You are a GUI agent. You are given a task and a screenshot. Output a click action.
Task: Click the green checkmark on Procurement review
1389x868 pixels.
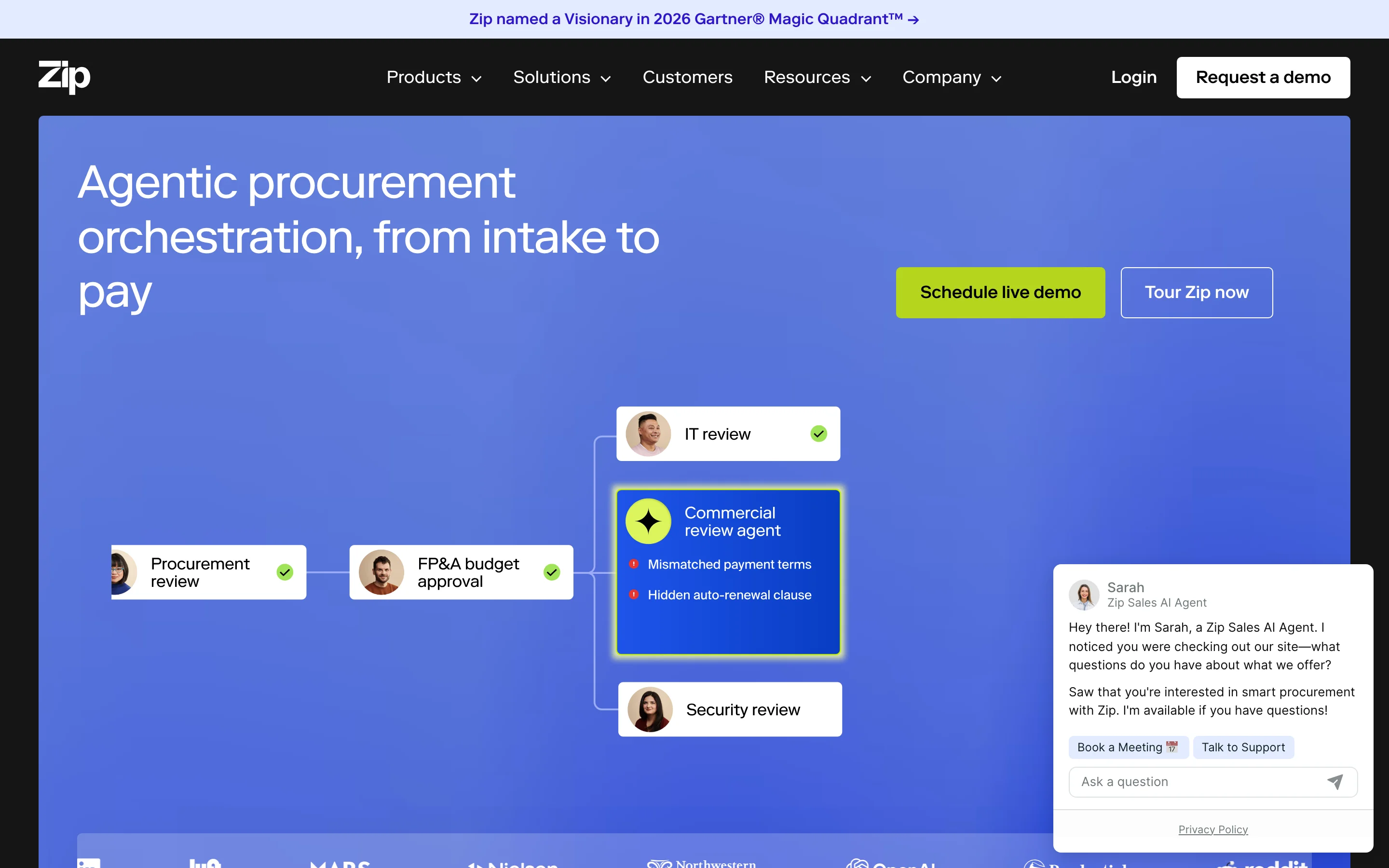285,572
